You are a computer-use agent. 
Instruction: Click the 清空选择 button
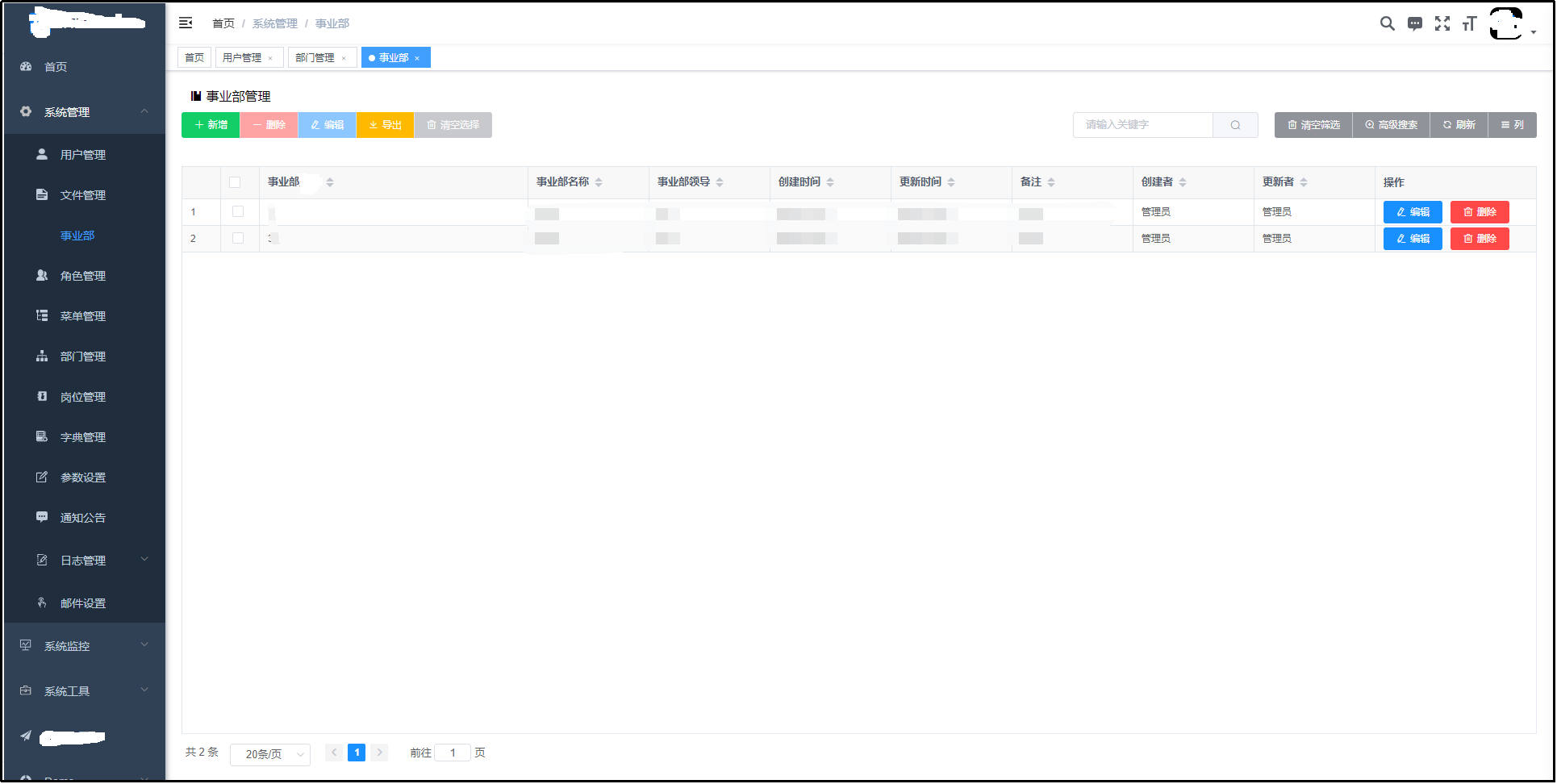click(453, 125)
